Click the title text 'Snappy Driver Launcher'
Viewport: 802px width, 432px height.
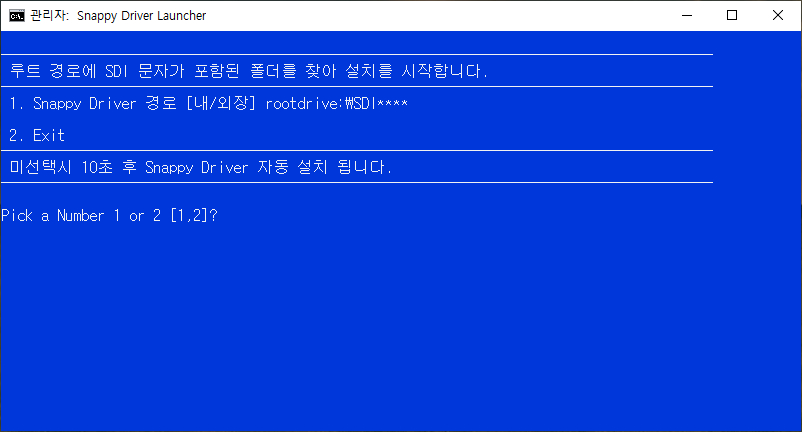[142, 16]
